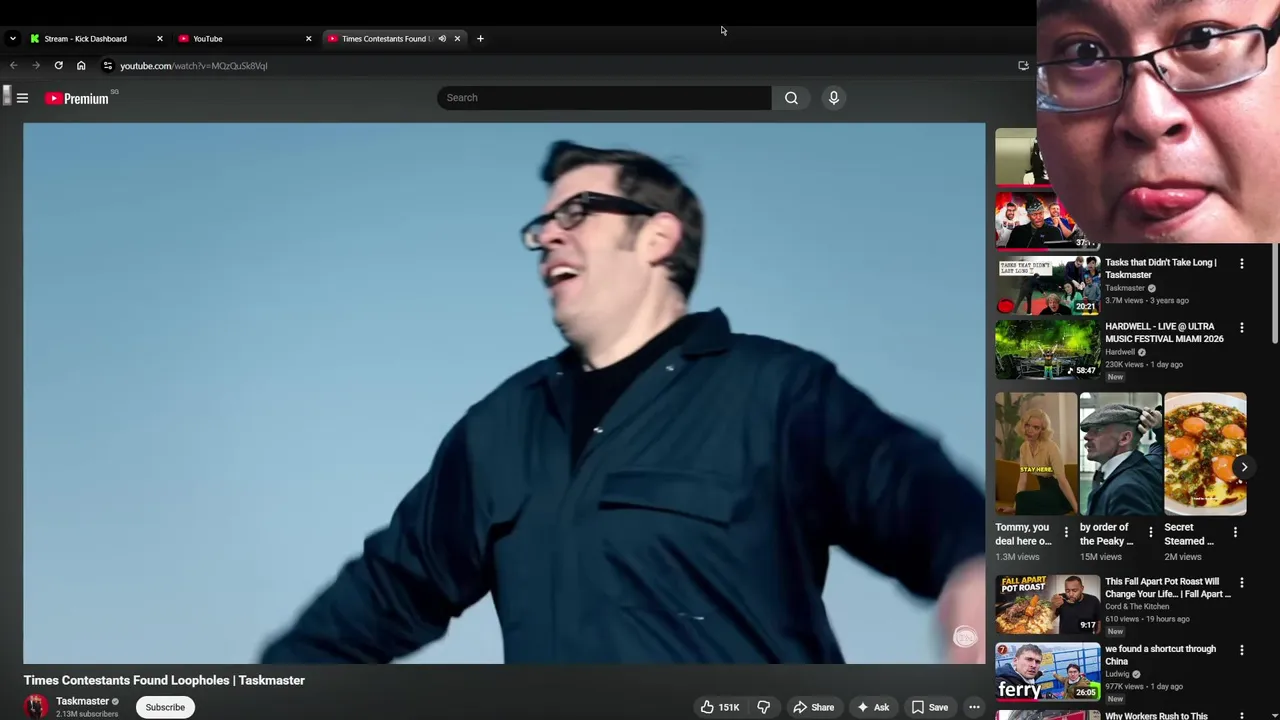Open the YouTube guide hamburger menu

pos(22,98)
